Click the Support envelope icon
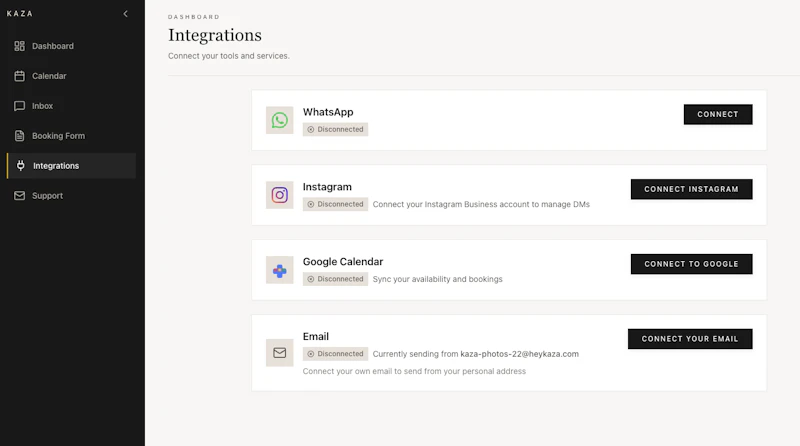This screenshot has width=800, height=446. (19, 195)
